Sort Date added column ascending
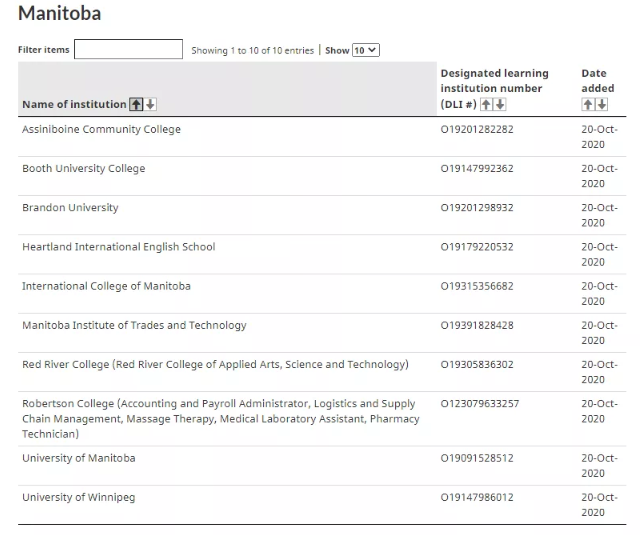Image resolution: width=640 pixels, height=535 pixels. 588,104
